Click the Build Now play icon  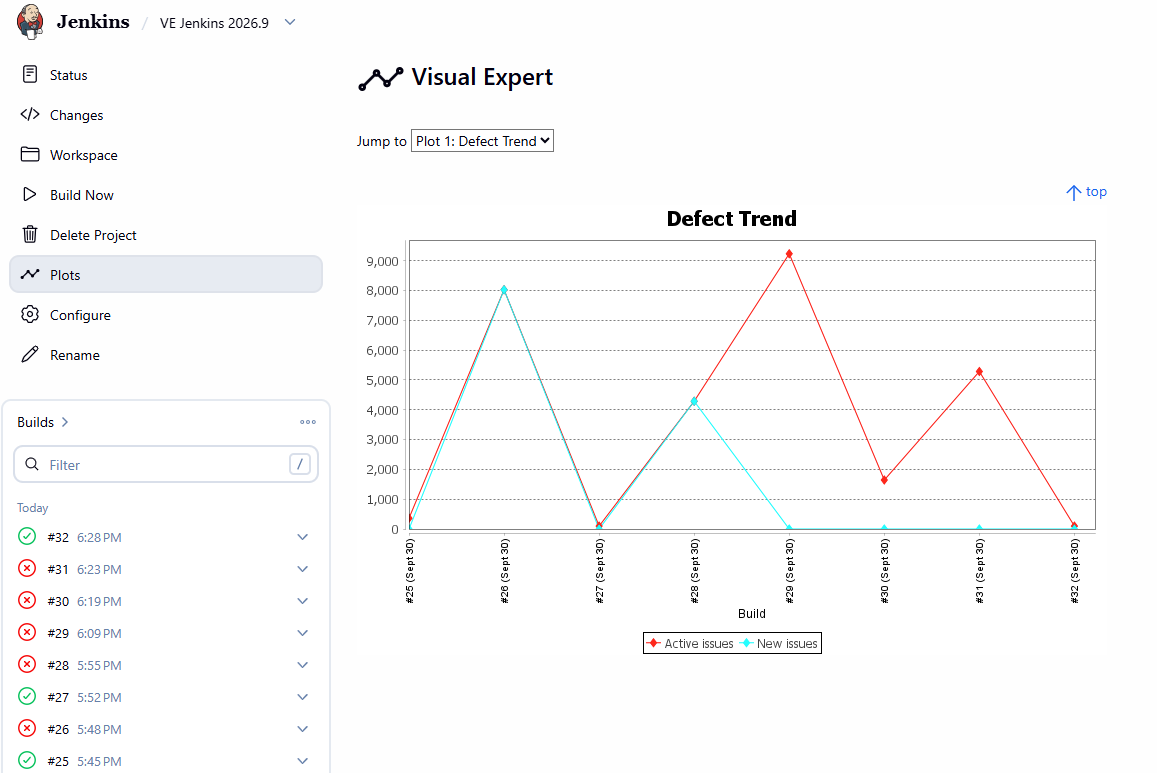[30, 195]
